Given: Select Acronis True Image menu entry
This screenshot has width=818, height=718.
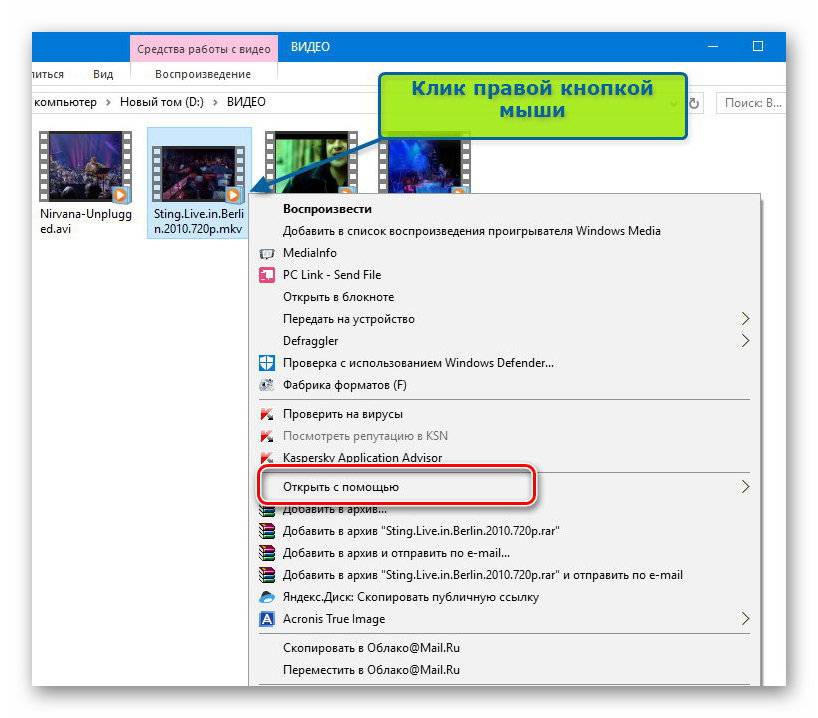Looking at the screenshot, I should click(504, 619).
